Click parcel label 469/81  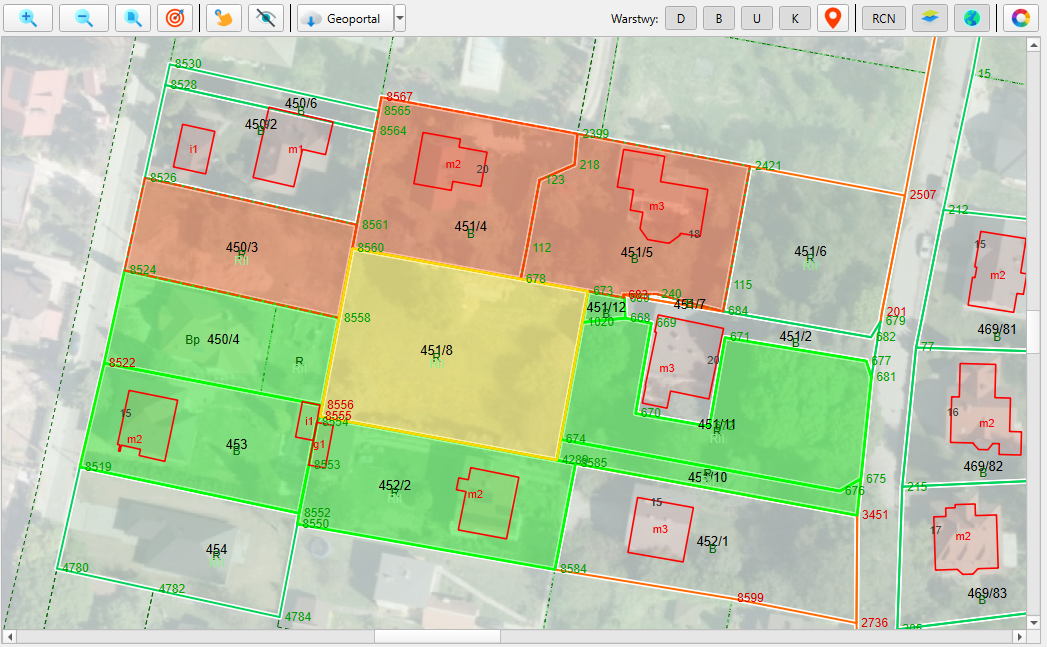click(x=997, y=329)
